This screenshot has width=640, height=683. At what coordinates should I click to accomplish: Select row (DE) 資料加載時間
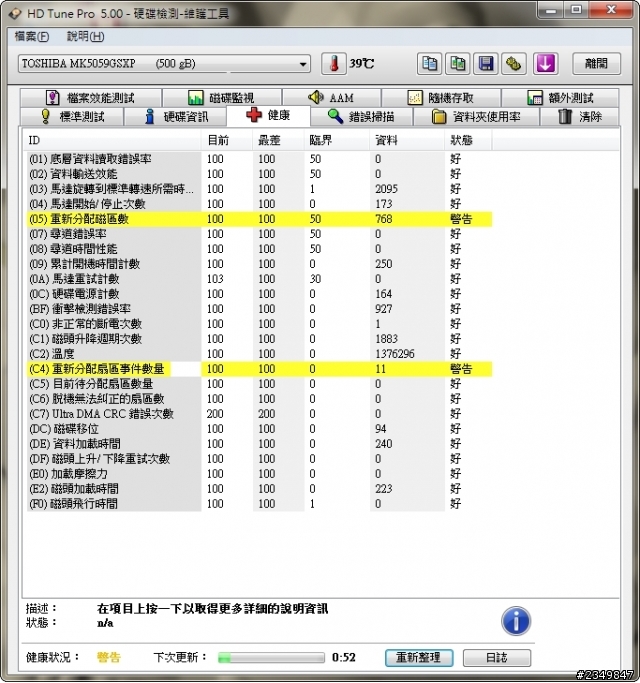click(x=260, y=444)
